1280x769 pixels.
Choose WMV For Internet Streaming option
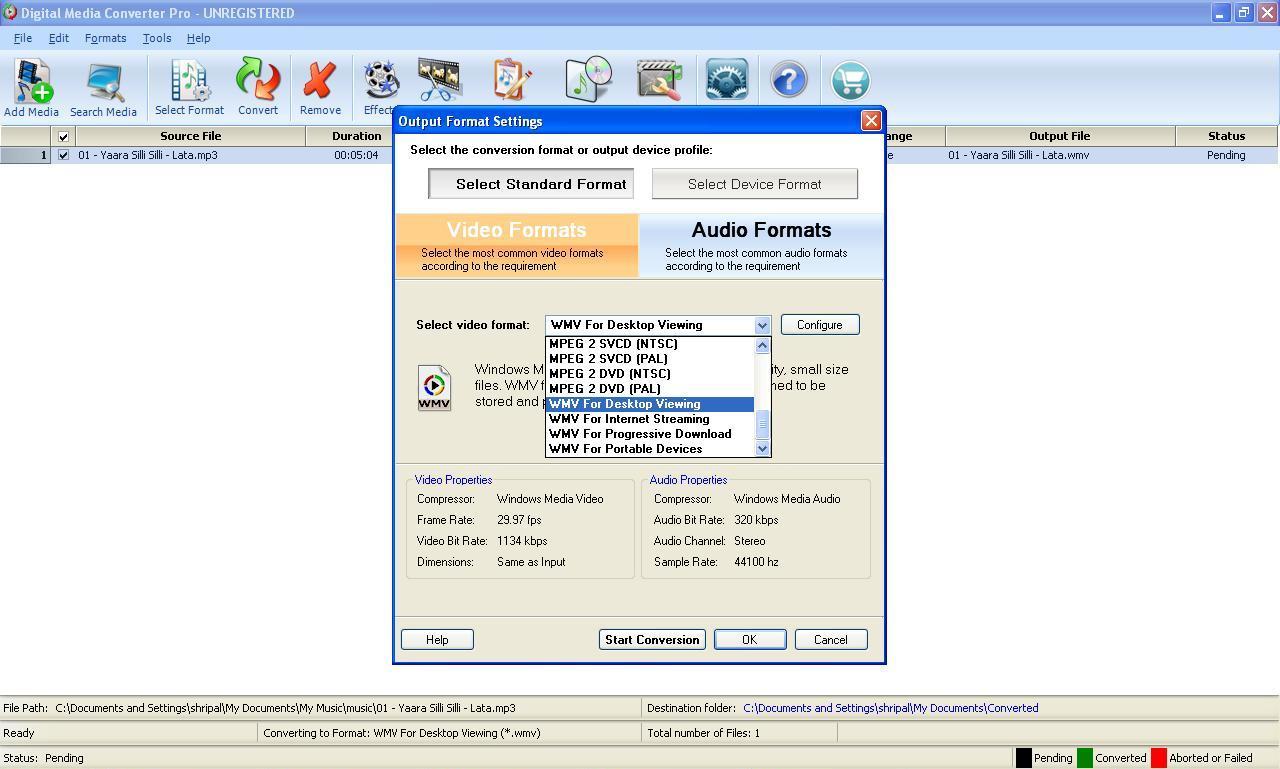coord(650,419)
